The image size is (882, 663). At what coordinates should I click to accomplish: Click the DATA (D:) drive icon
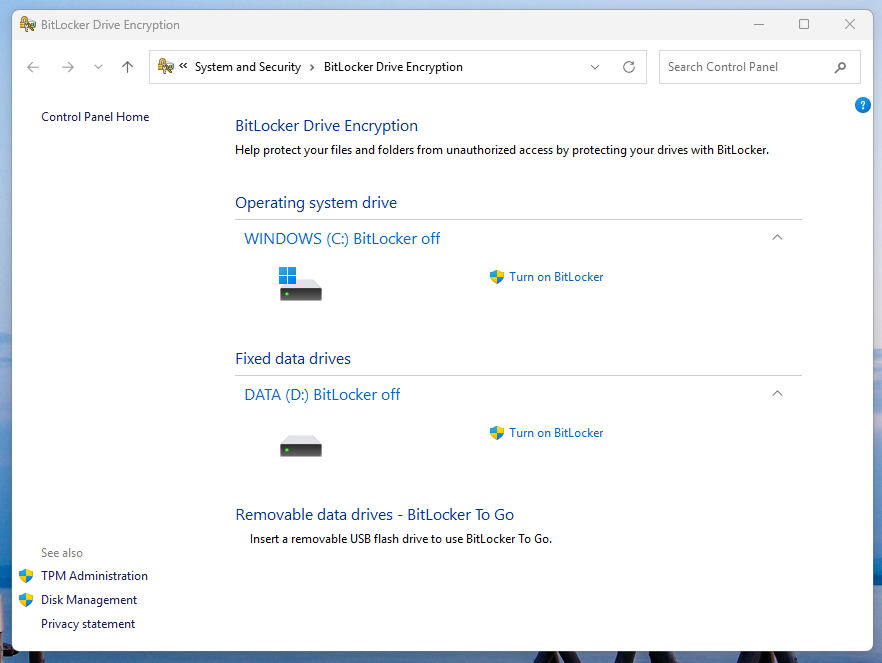coord(300,446)
